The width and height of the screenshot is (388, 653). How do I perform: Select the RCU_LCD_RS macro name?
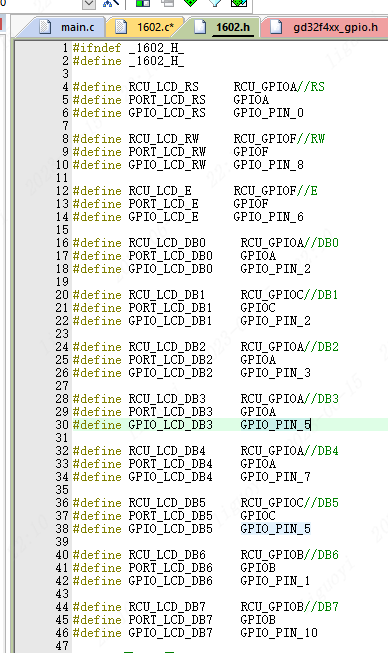coord(164,87)
